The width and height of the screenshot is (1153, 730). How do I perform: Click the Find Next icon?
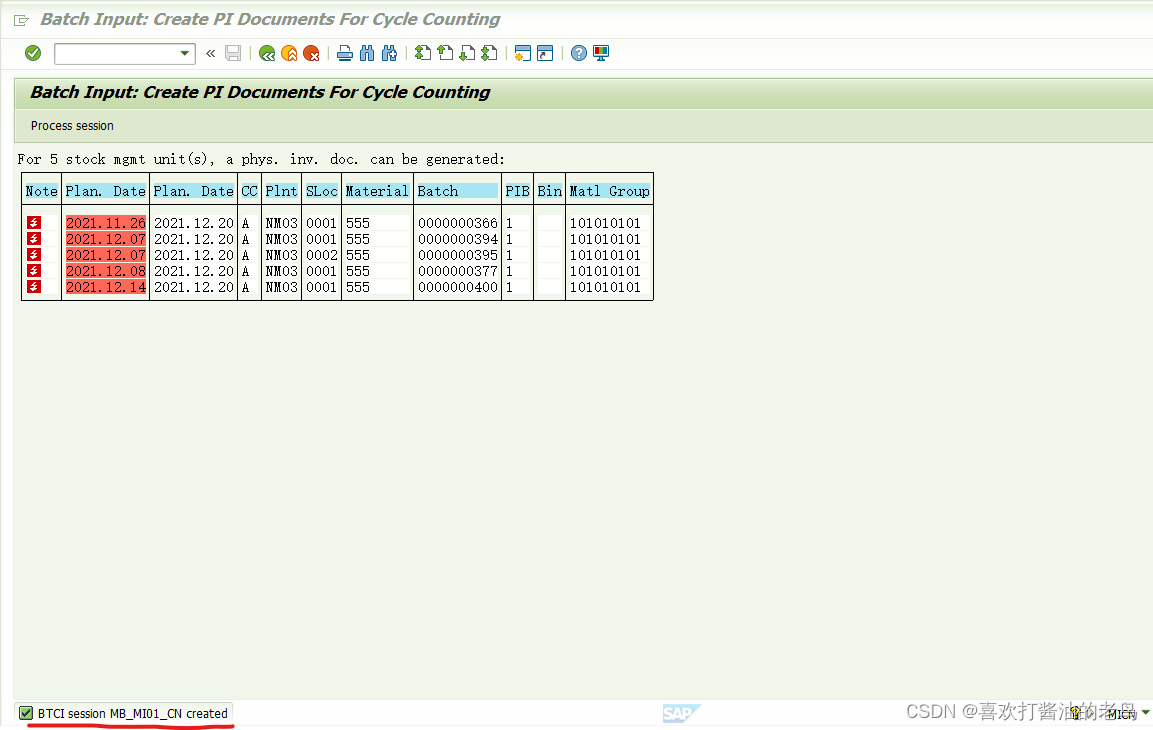tap(389, 53)
